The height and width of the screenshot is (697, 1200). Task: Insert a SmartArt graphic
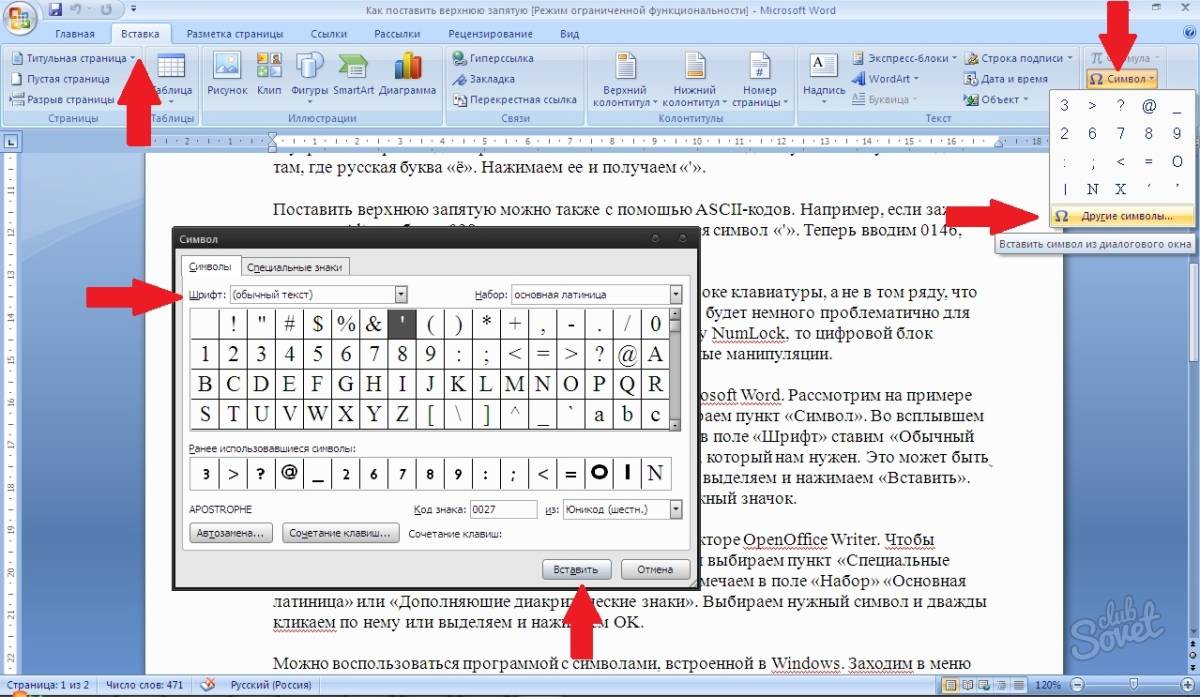[x=353, y=75]
